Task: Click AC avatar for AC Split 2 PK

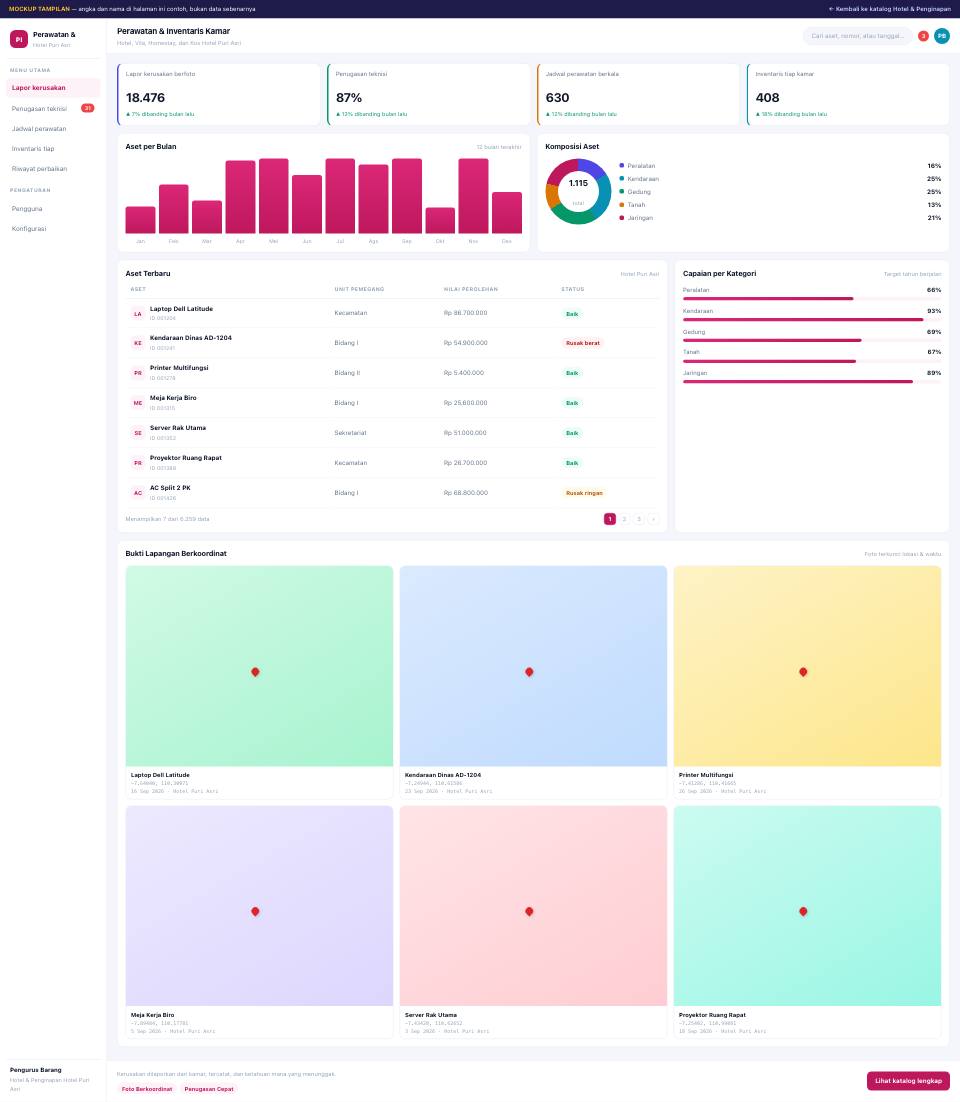Action: (138, 493)
